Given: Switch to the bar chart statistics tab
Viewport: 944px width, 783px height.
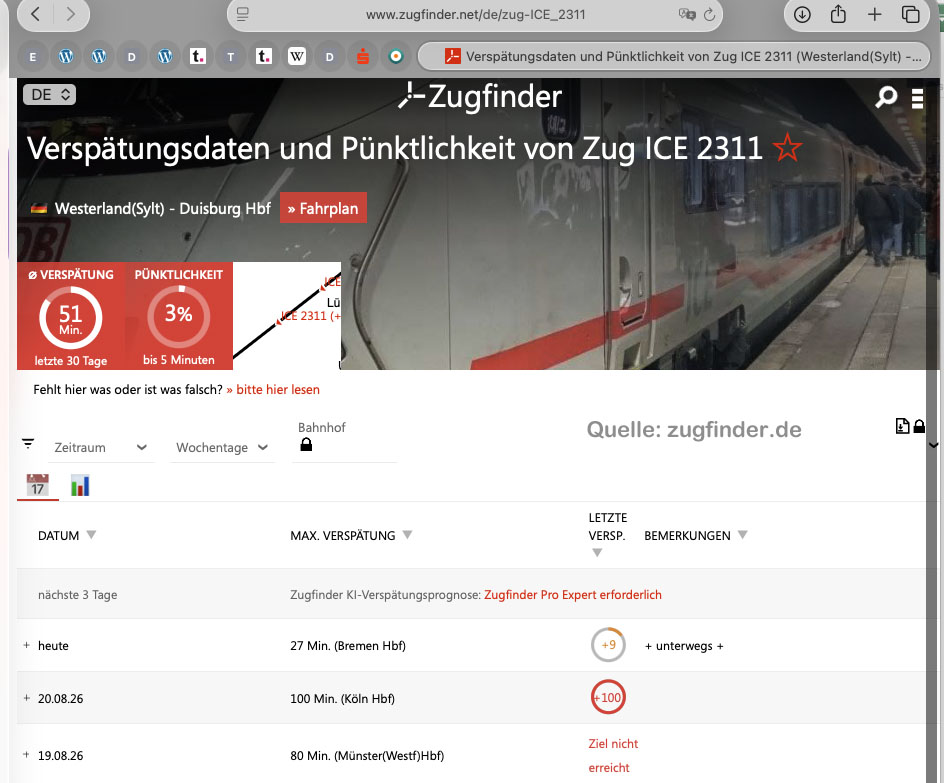Looking at the screenshot, I should click(x=79, y=485).
